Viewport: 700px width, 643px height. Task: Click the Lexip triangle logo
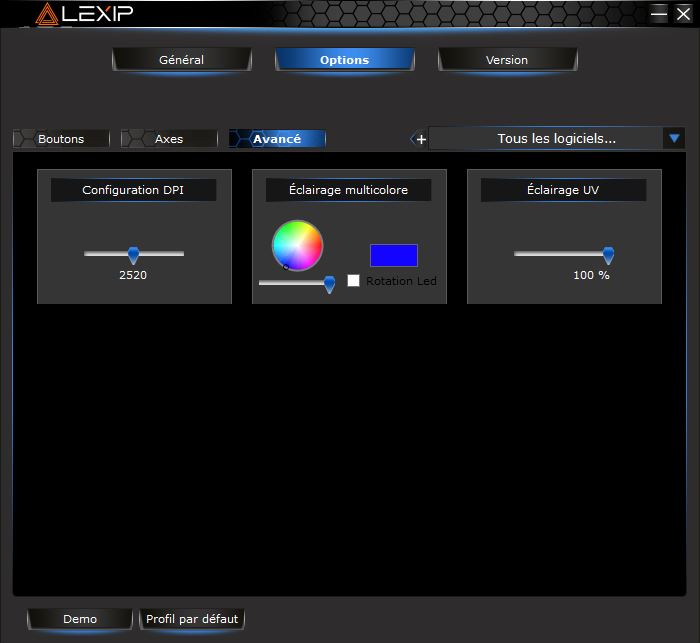[x=46, y=14]
